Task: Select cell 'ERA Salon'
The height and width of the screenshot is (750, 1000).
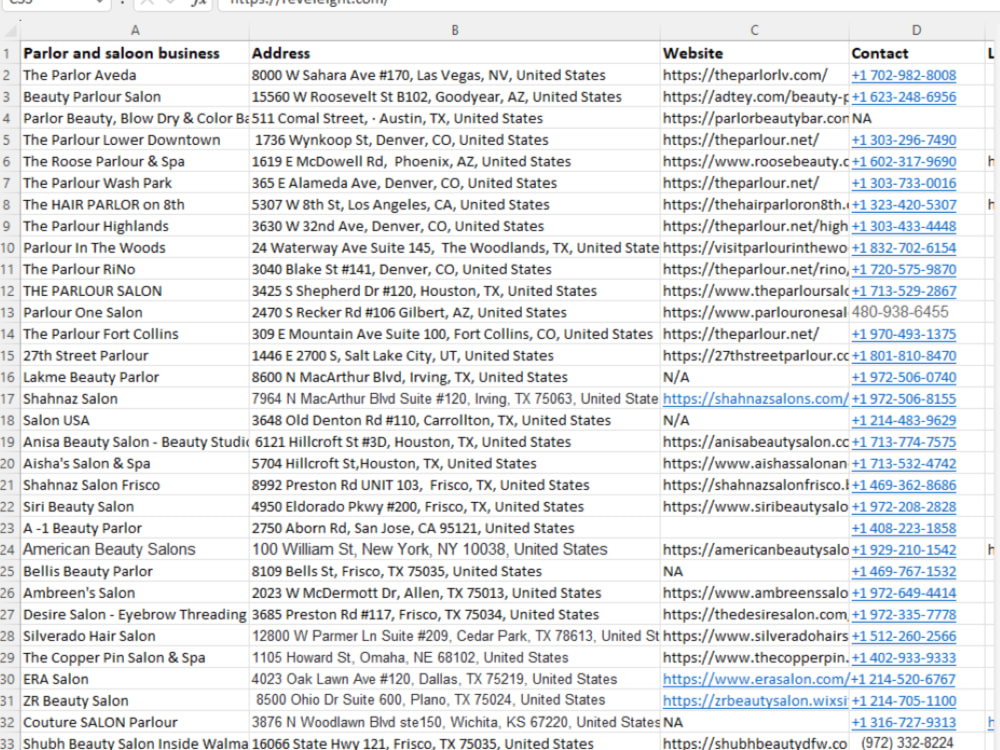Action: coord(135,679)
